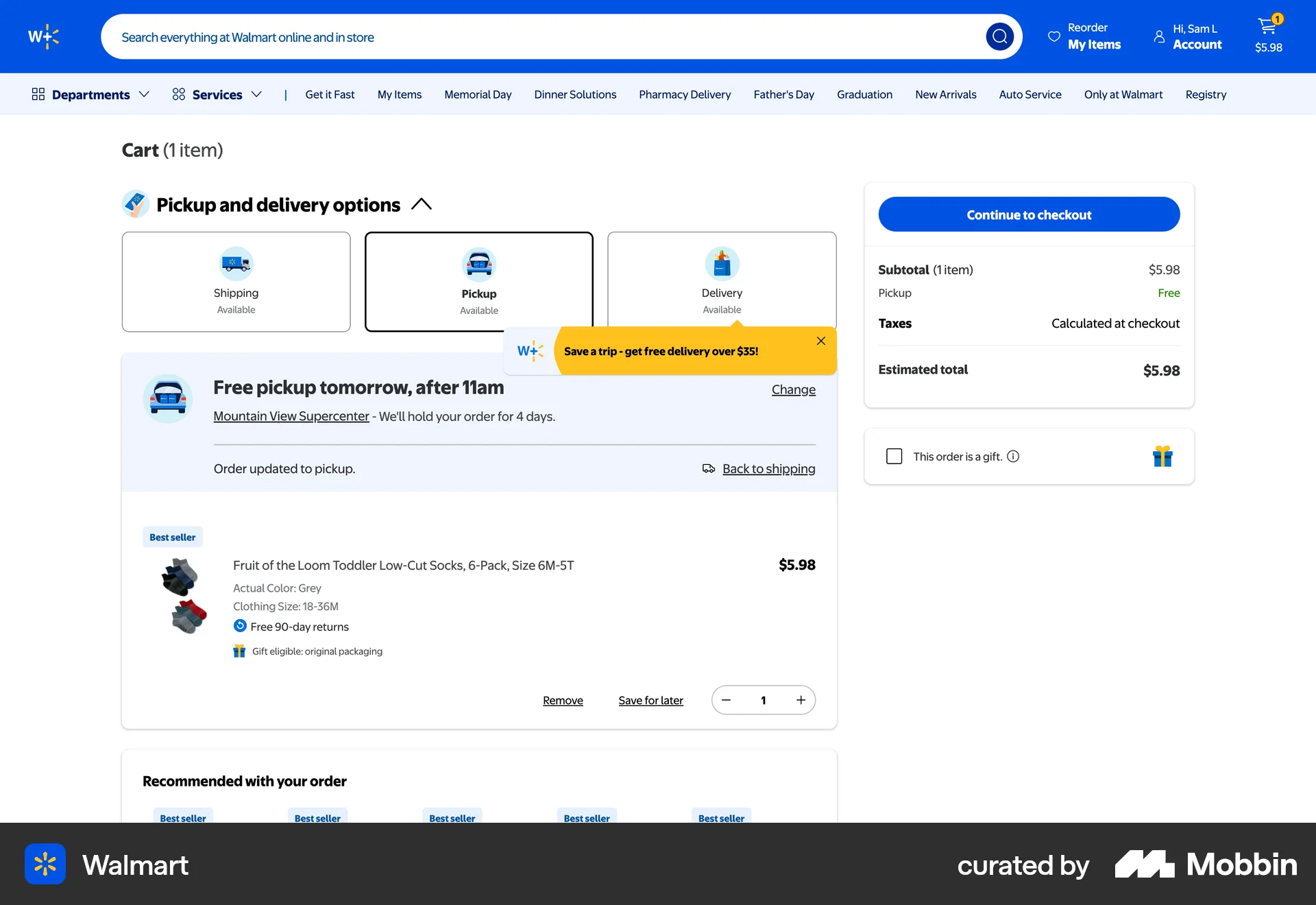Increase quantity with the plus stepper

[x=800, y=700]
